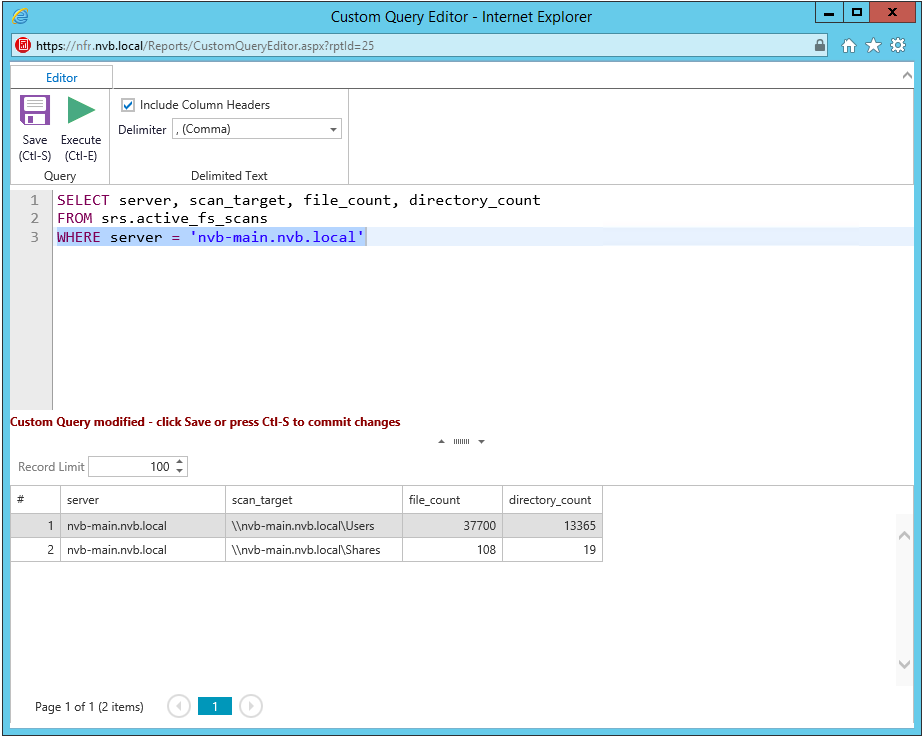Sort by the file_count column header
Viewport: 924px width, 738px height.
[452, 500]
